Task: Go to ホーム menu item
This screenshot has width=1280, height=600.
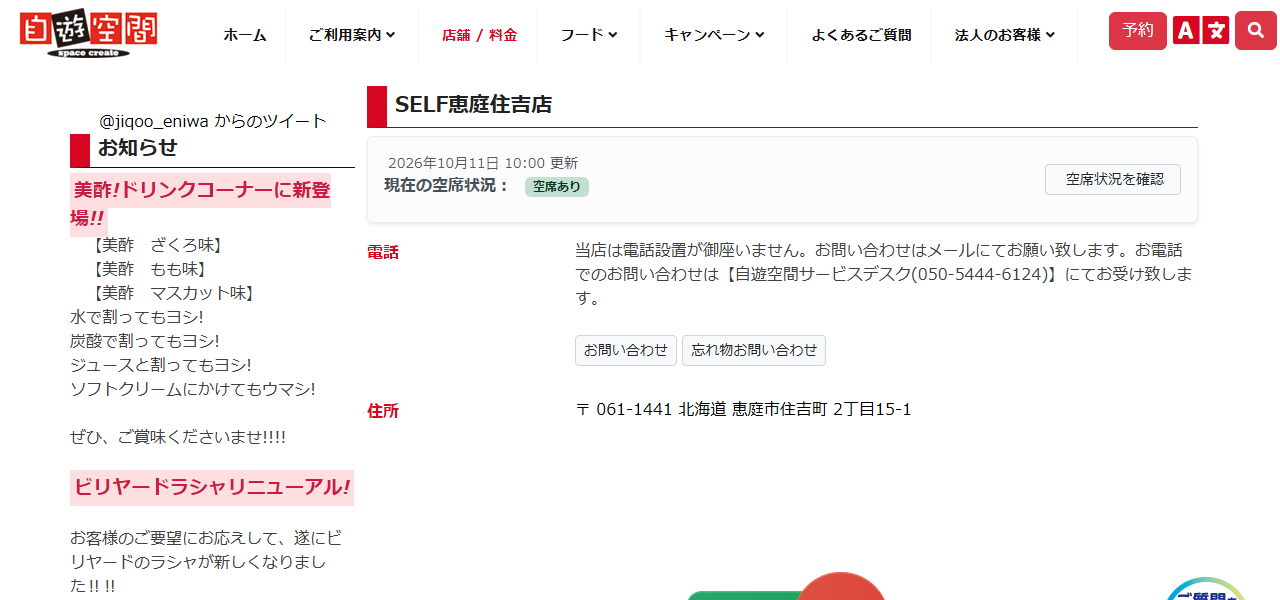Action: [x=244, y=35]
